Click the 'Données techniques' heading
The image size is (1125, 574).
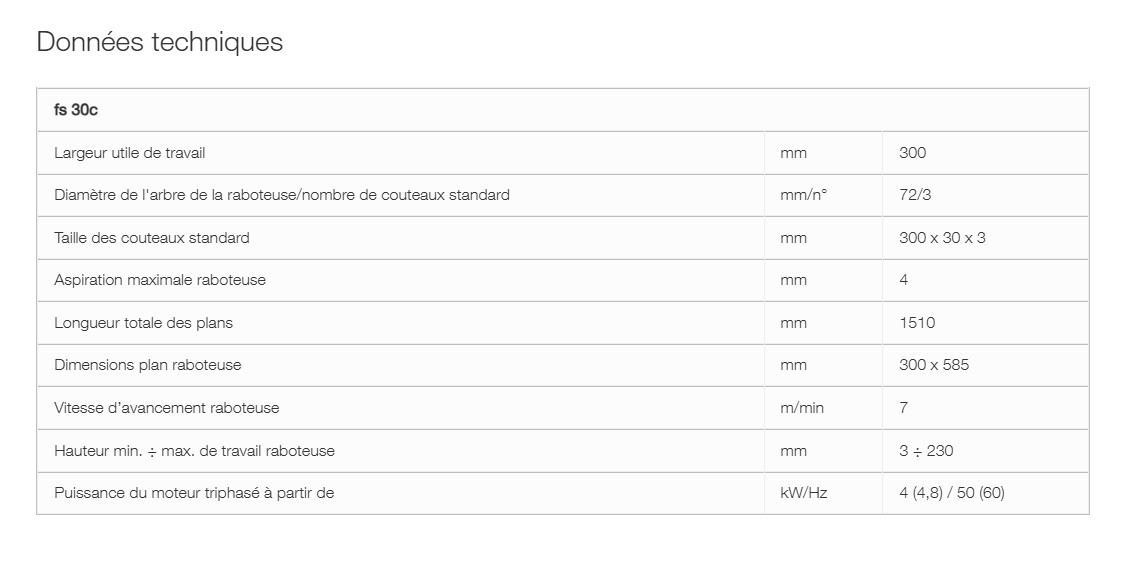click(159, 42)
